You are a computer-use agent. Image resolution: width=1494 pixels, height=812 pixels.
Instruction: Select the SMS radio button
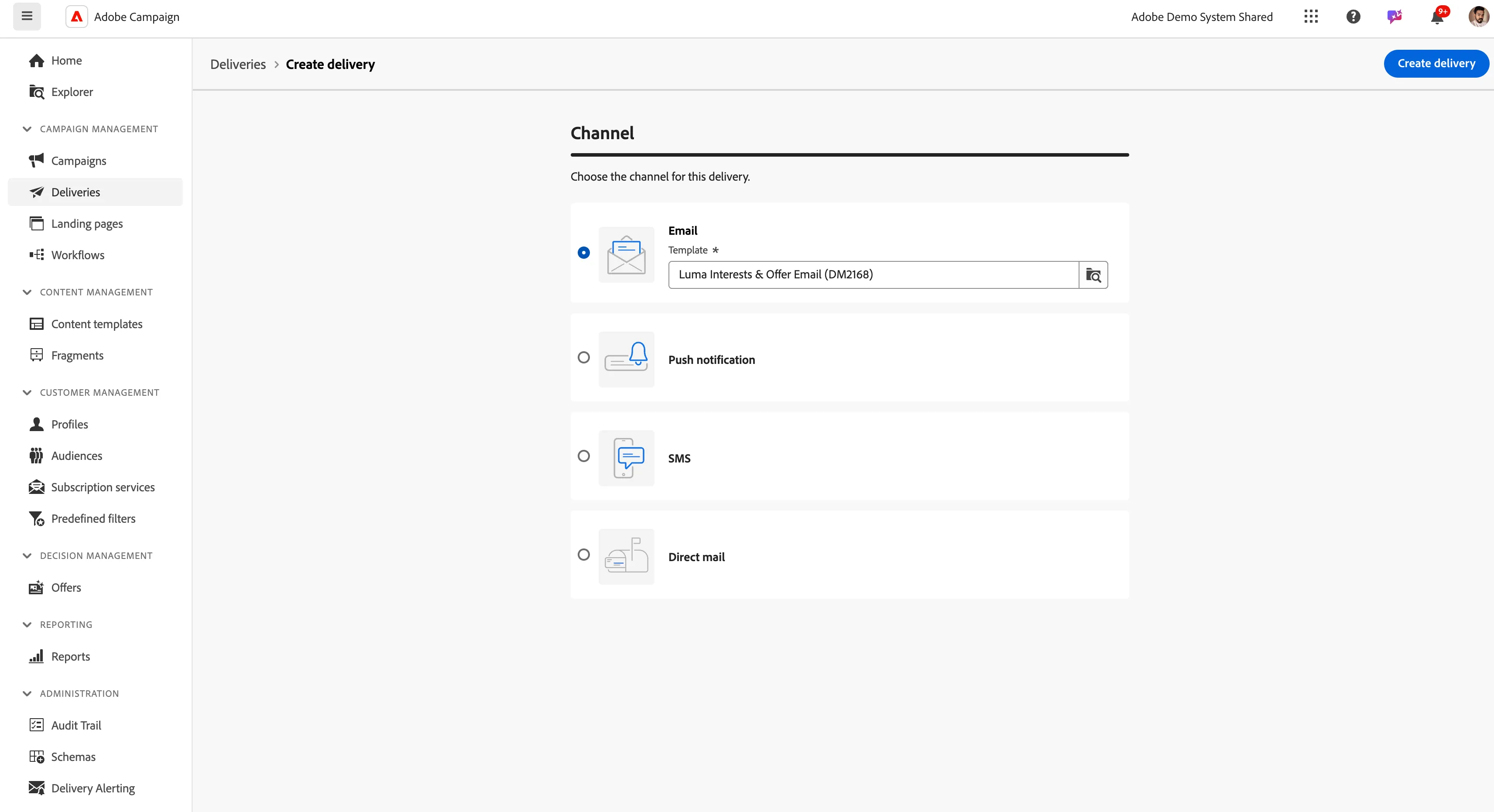coord(583,456)
